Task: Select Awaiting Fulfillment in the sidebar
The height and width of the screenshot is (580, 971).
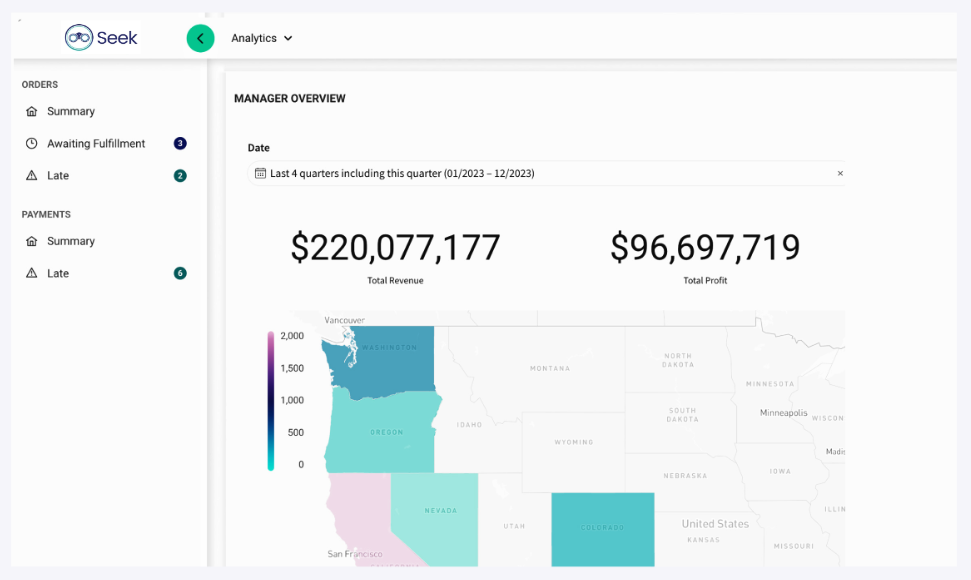Action: (x=95, y=143)
